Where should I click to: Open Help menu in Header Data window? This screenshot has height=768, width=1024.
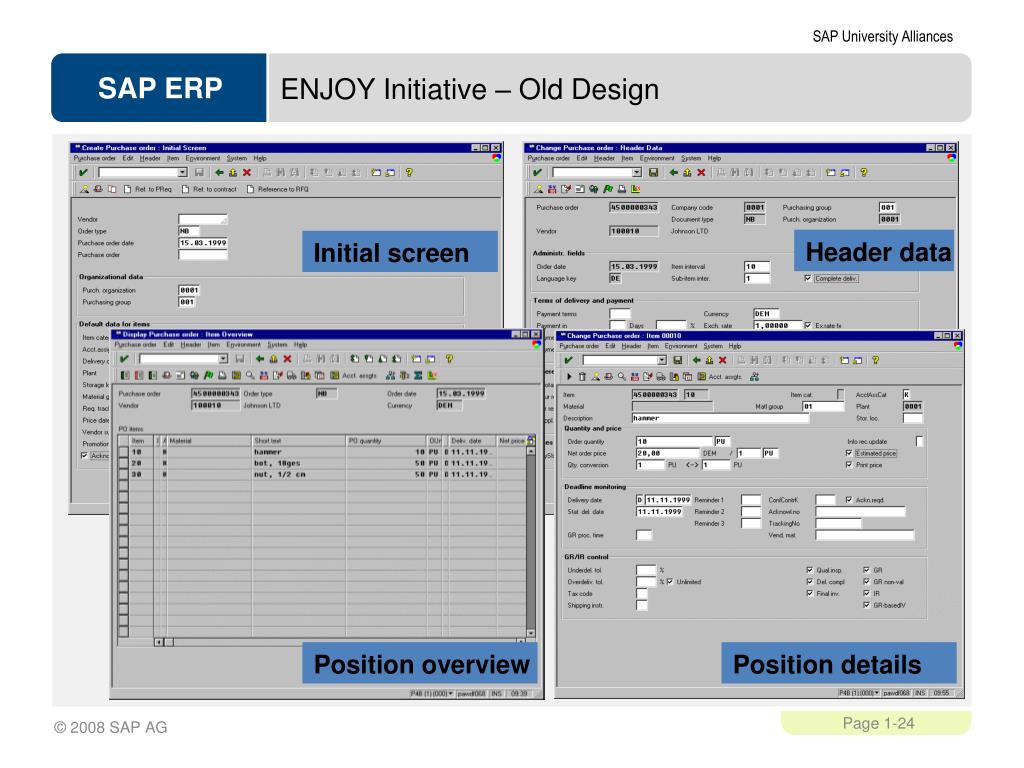714,158
